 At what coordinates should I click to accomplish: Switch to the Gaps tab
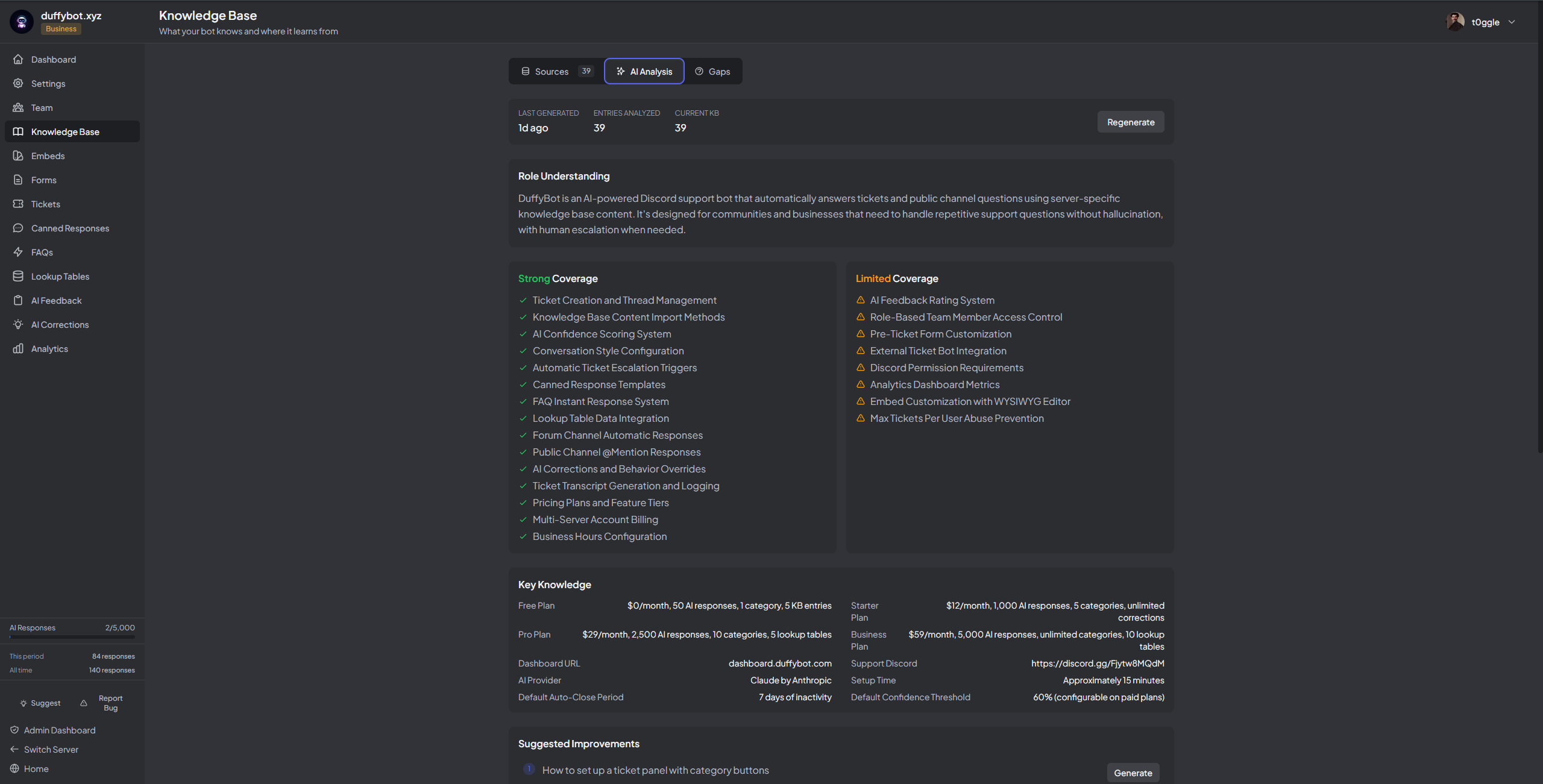coord(712,71)
